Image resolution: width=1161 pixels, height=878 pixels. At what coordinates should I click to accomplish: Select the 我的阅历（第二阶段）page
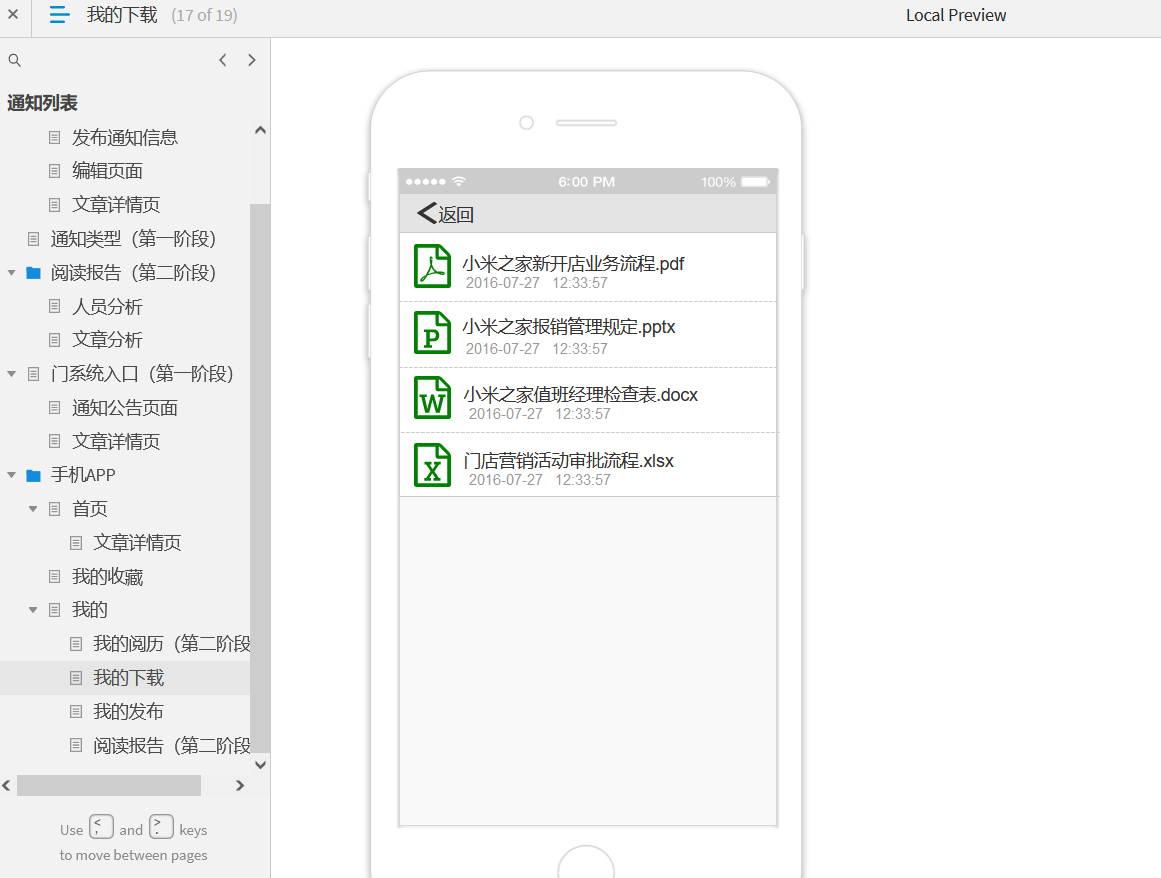(x=172, y=644)
